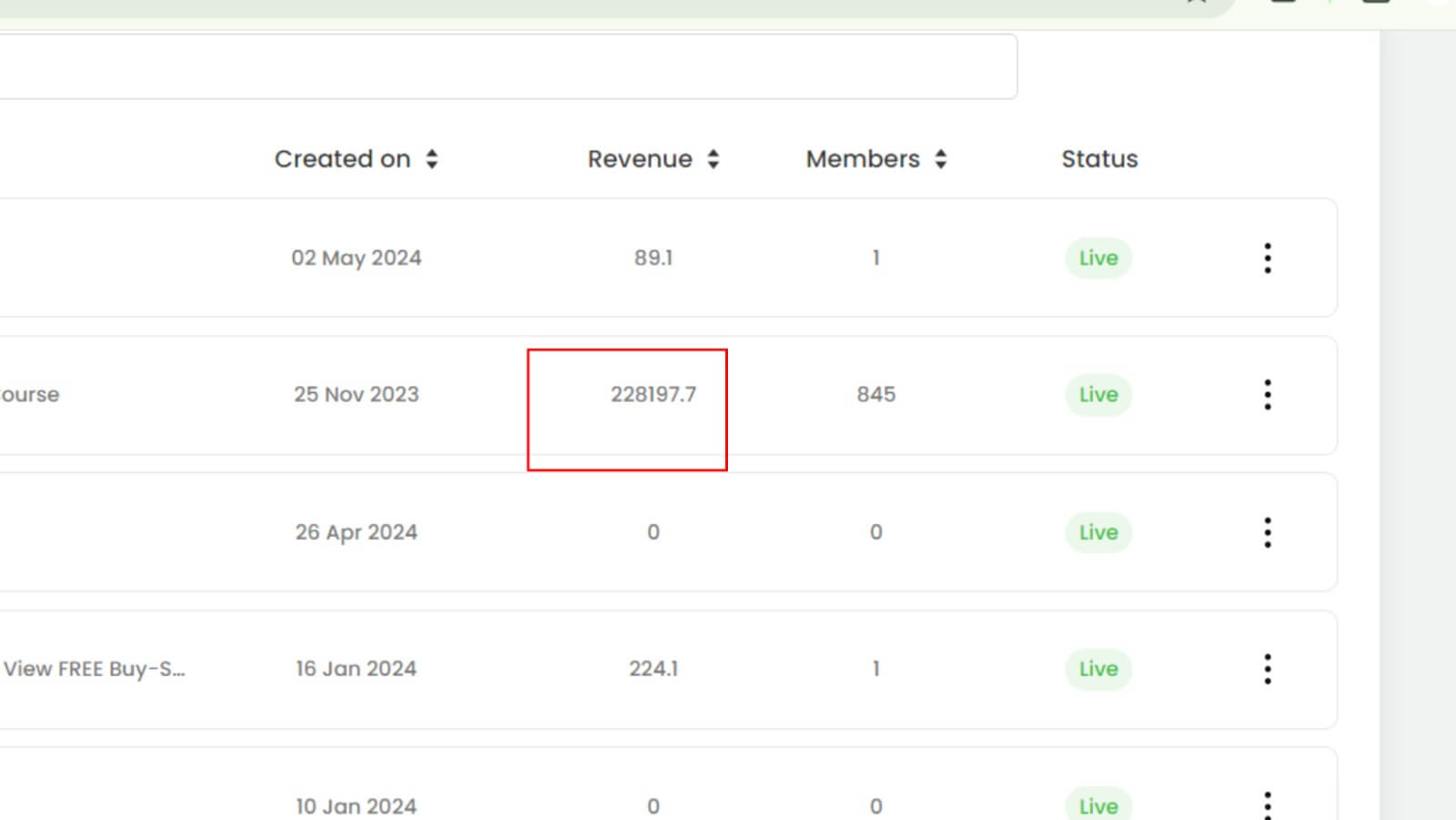Open three-dot menu for 02 May 2024 row
This screenshot has height=820, width=1456.
(x=1267, y=258)
